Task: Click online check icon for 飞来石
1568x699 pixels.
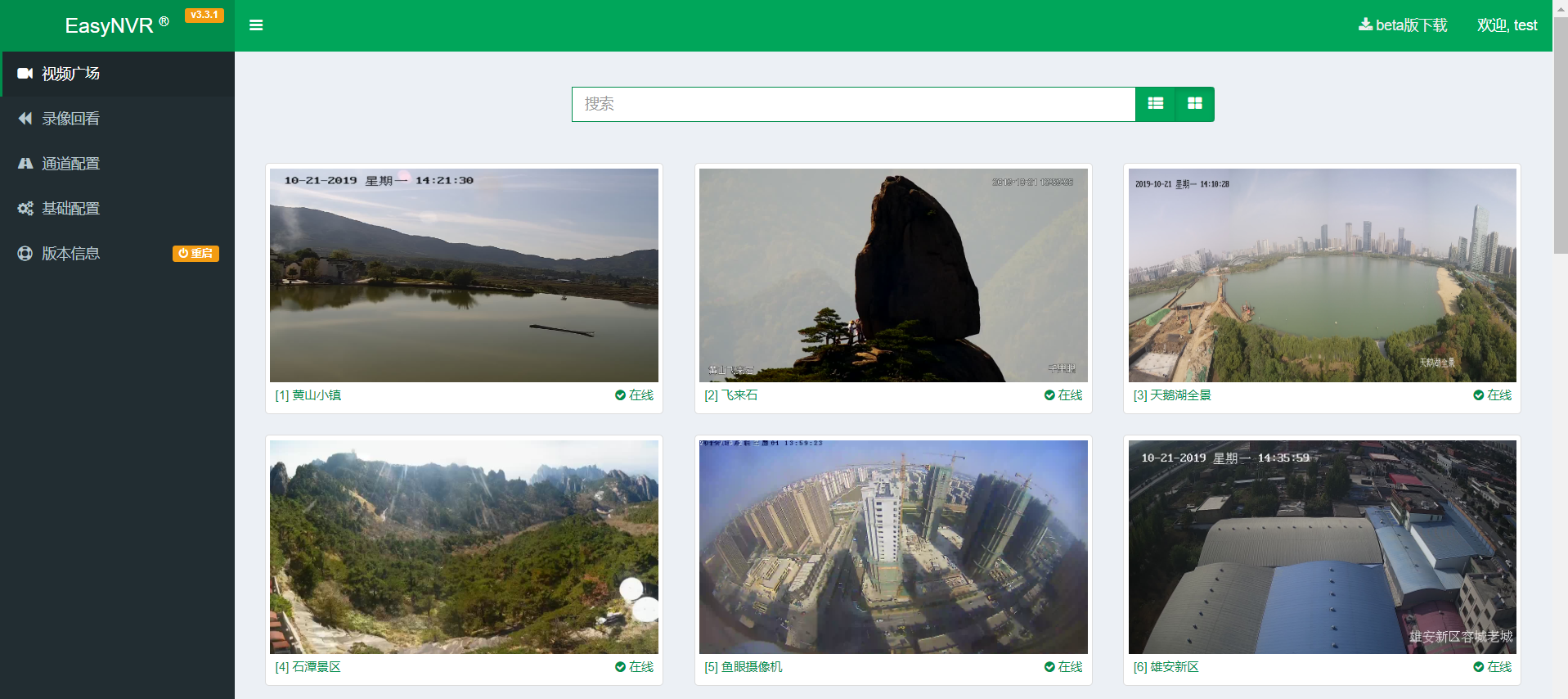Action: pos(1049,395)
